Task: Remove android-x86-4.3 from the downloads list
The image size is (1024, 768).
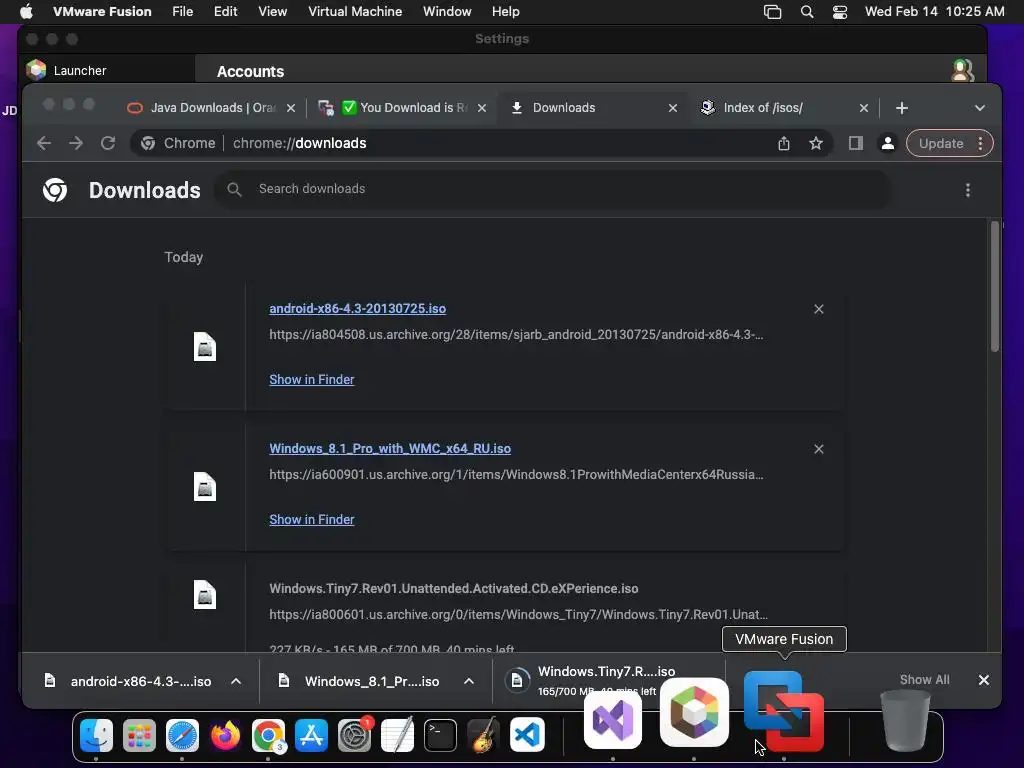Action: click(819, 309)
